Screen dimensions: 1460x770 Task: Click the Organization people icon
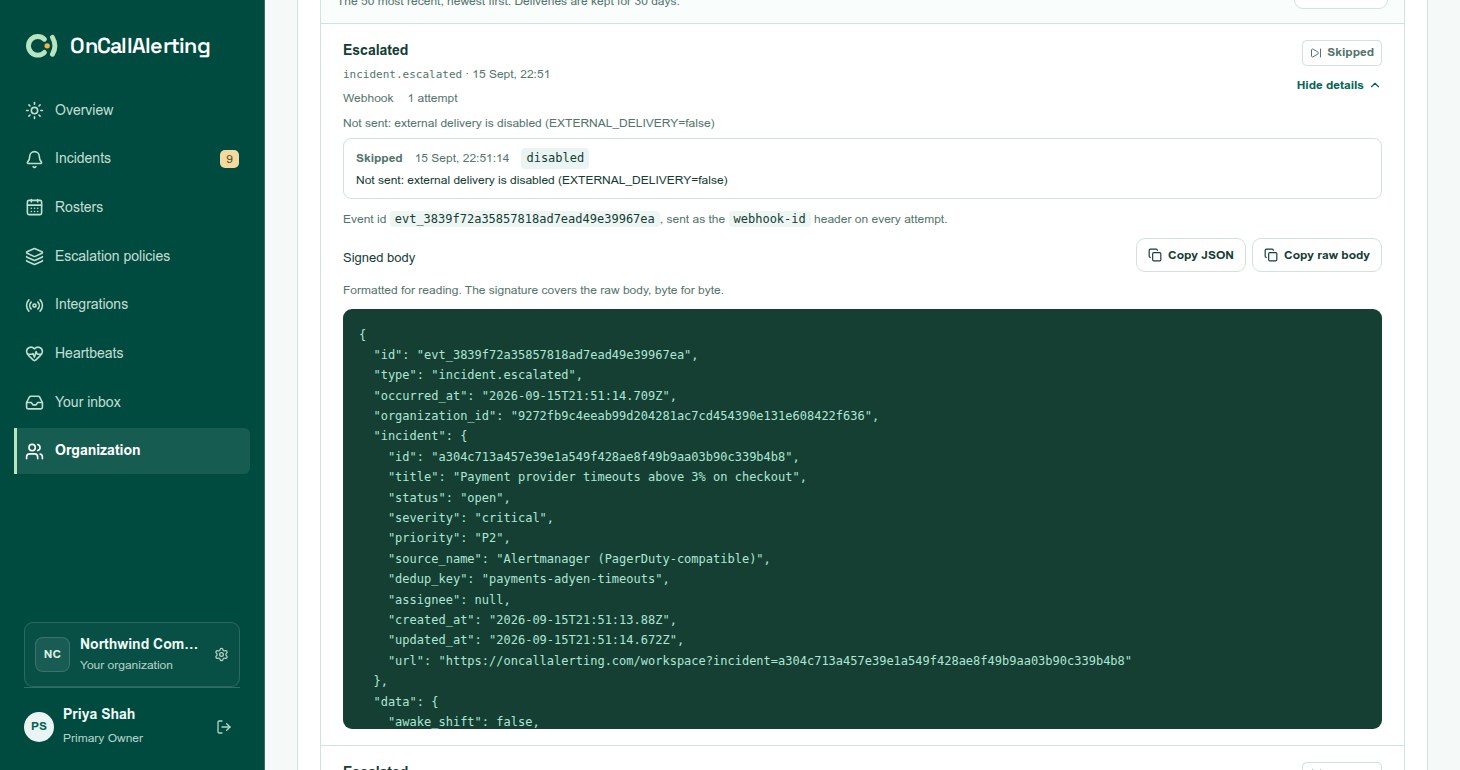pyautogui.click(x=35, y=450)
